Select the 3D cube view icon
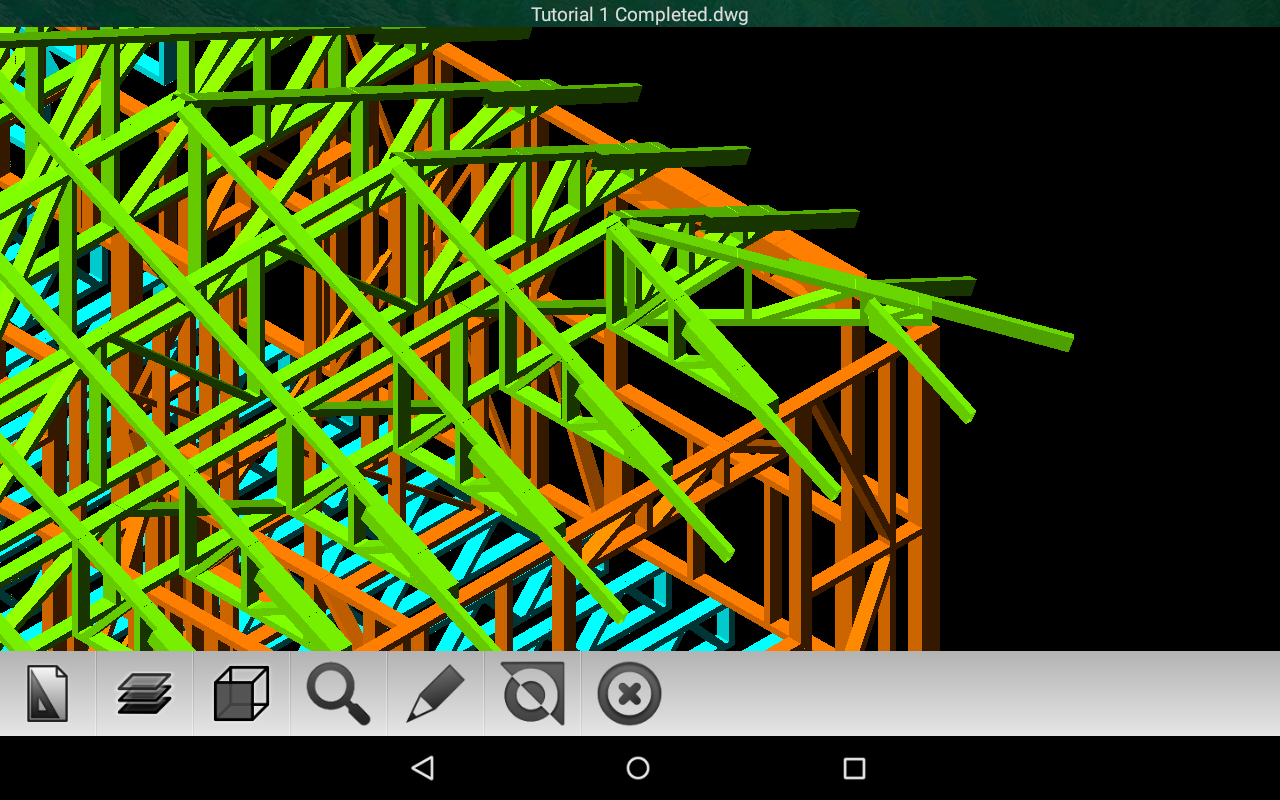Screen dimensions: 1280x800 pos(241,694)
